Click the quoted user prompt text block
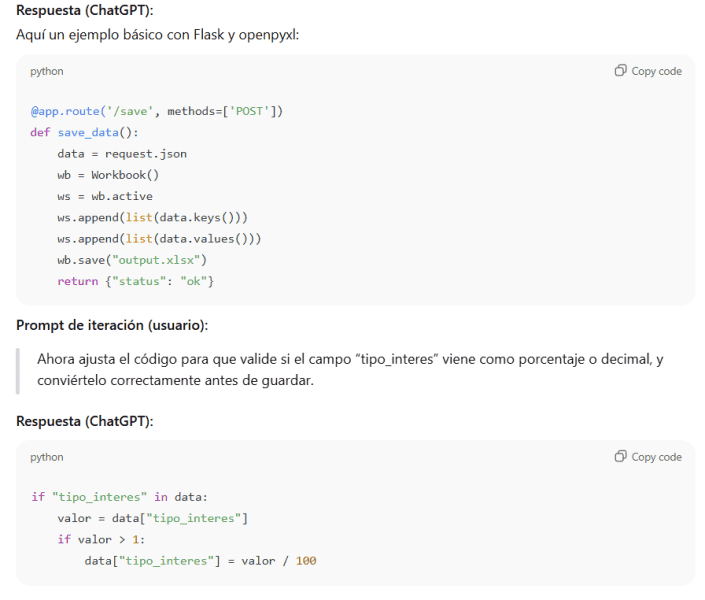The image size is (705, 600). (x=350, y=369)
